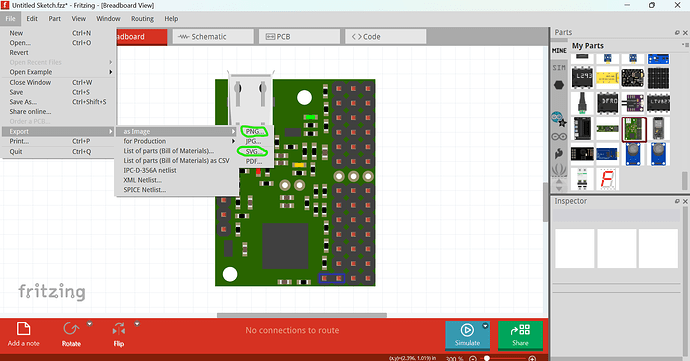Click the zoom slider handle
690x361 pixels.
(487, 358)
